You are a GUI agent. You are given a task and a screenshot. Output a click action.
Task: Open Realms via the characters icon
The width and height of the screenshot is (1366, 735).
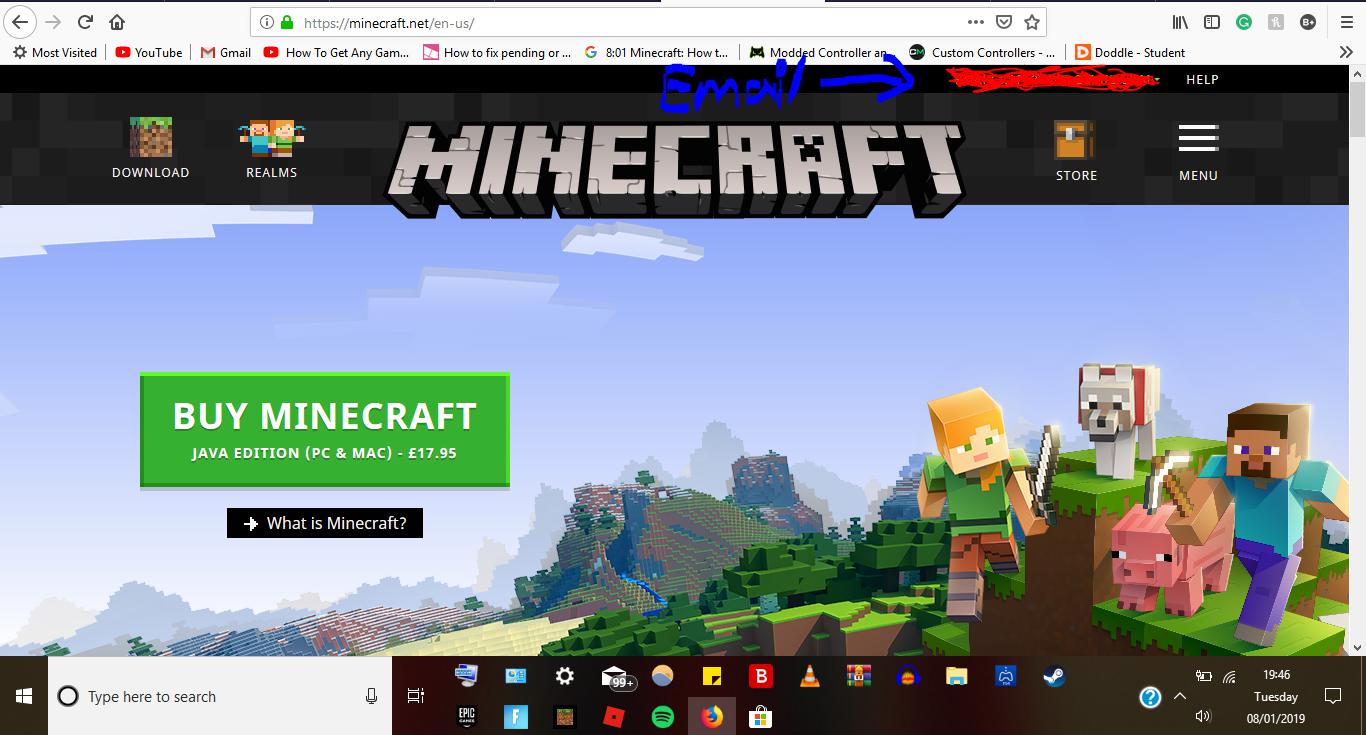pos(270,135)
